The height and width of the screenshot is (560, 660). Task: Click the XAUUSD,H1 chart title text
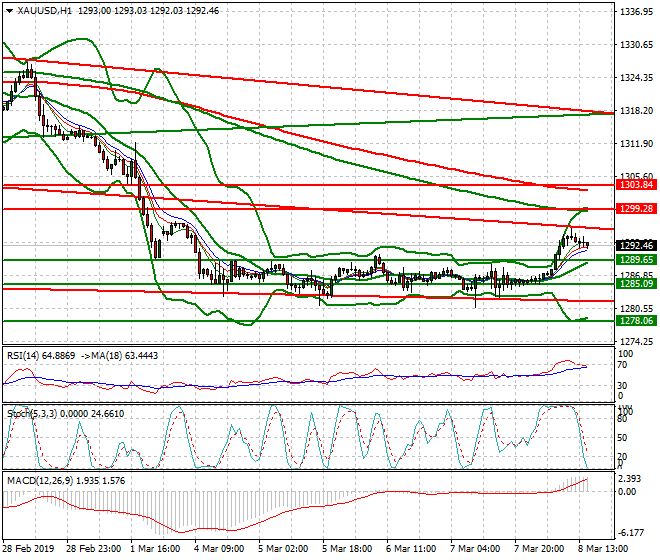(x=45, y=11)
